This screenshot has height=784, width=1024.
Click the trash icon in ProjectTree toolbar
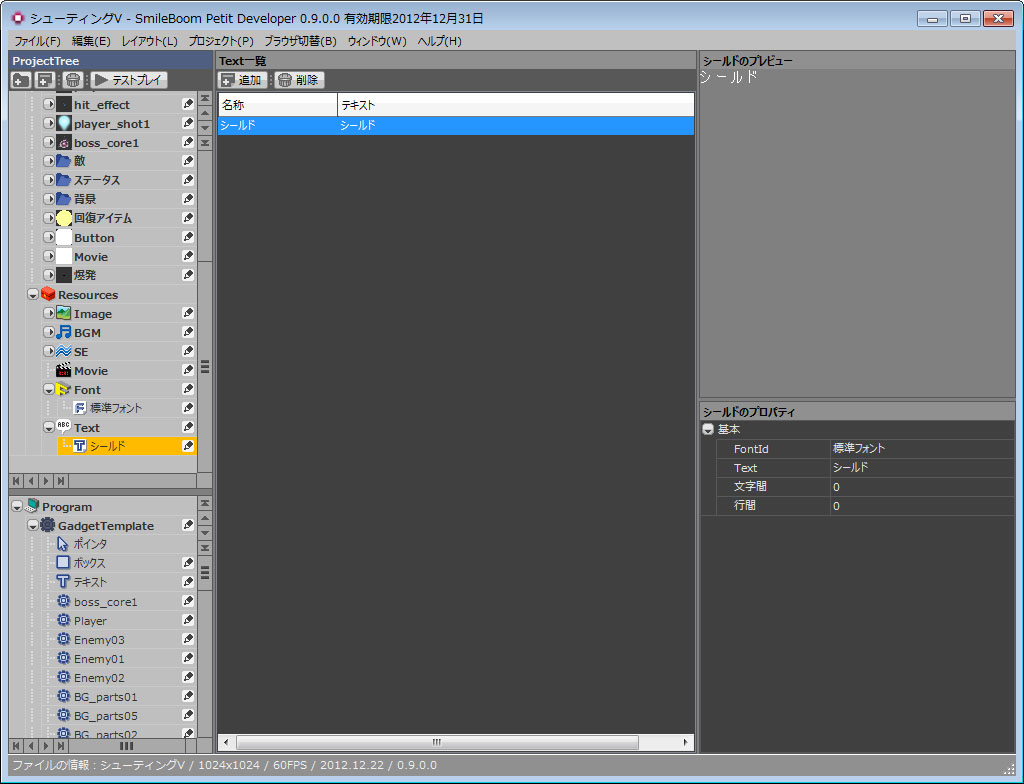[x=73, y=80]
